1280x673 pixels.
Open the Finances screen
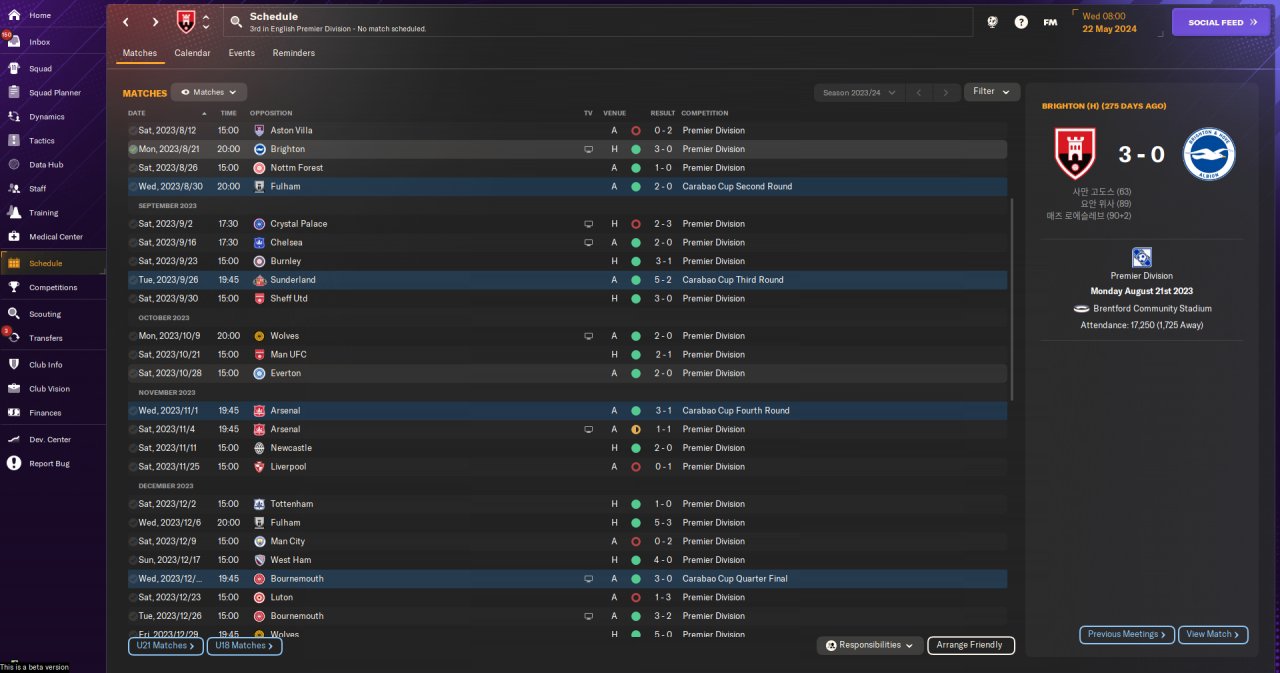45,413
